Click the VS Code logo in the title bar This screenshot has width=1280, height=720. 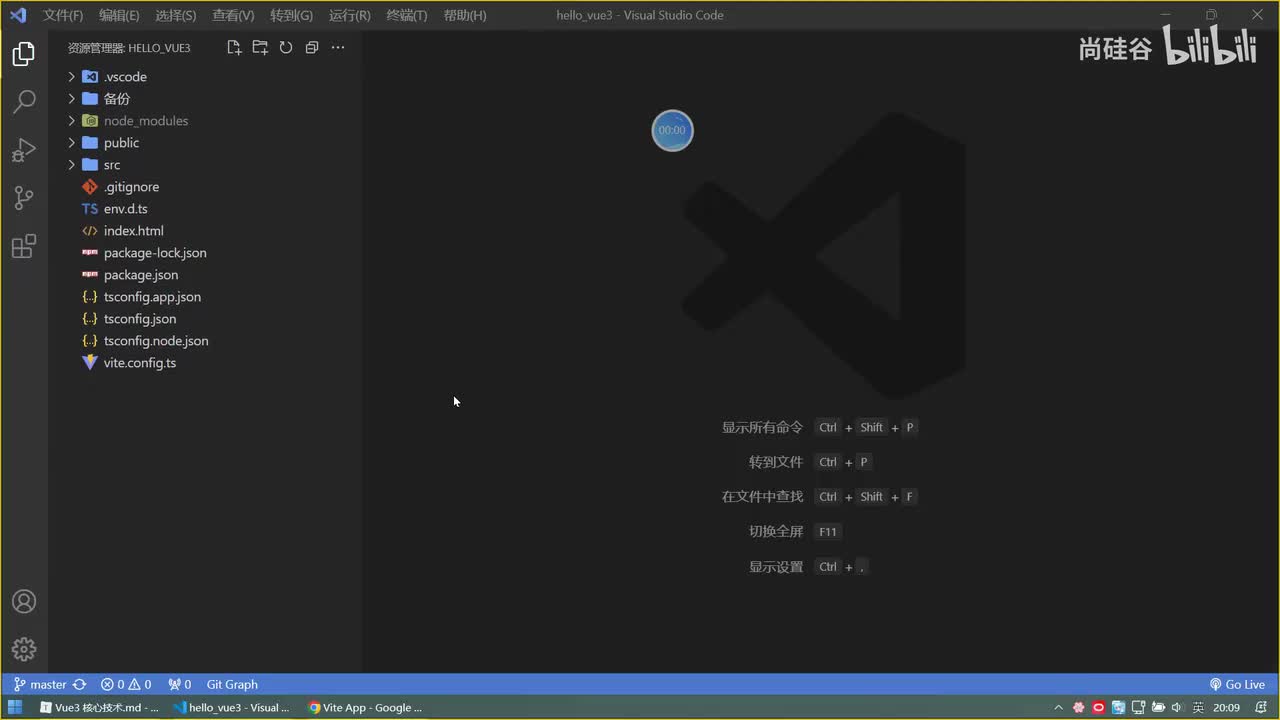(x=18, y=15)
